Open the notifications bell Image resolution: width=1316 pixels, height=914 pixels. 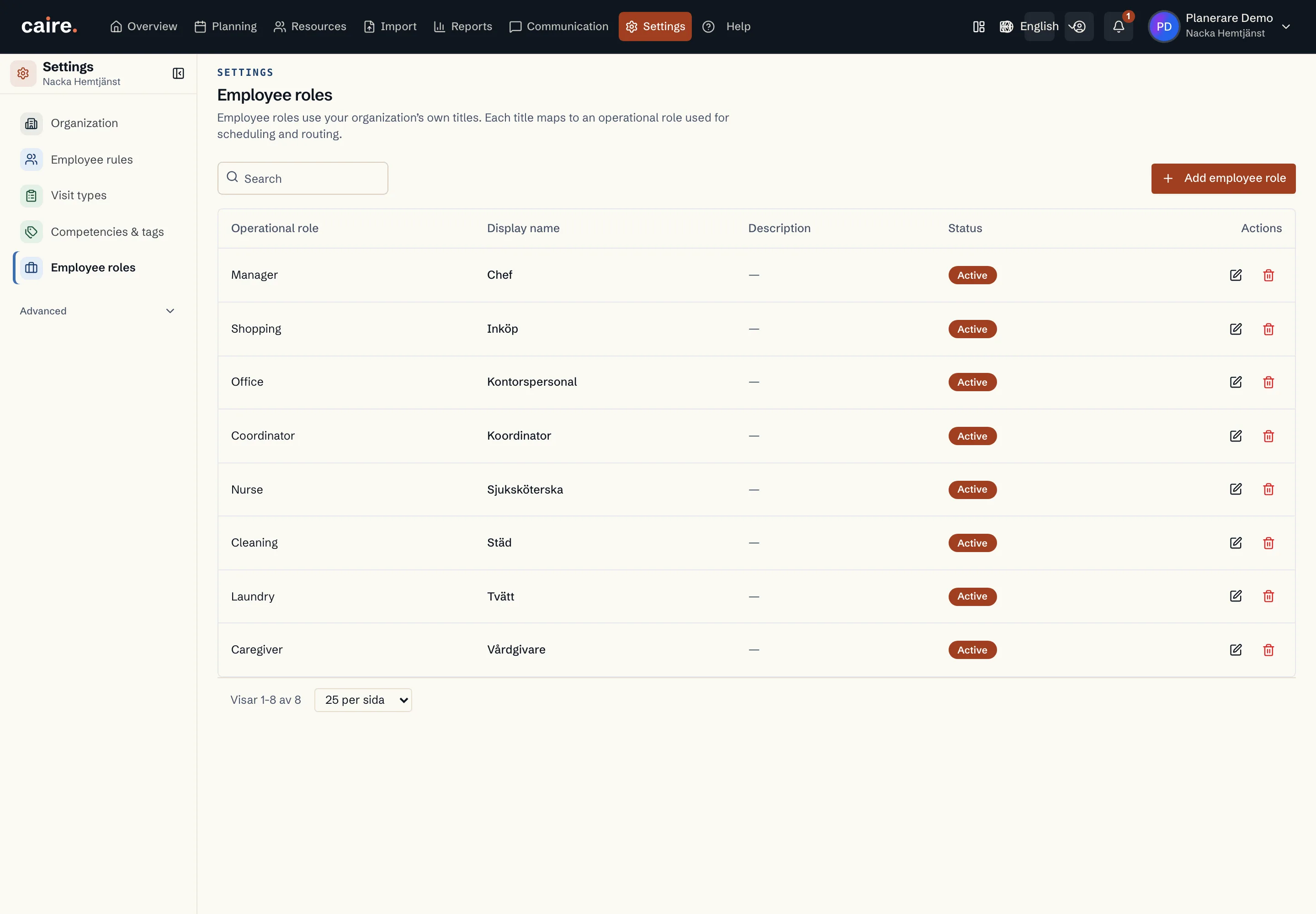1119,27
